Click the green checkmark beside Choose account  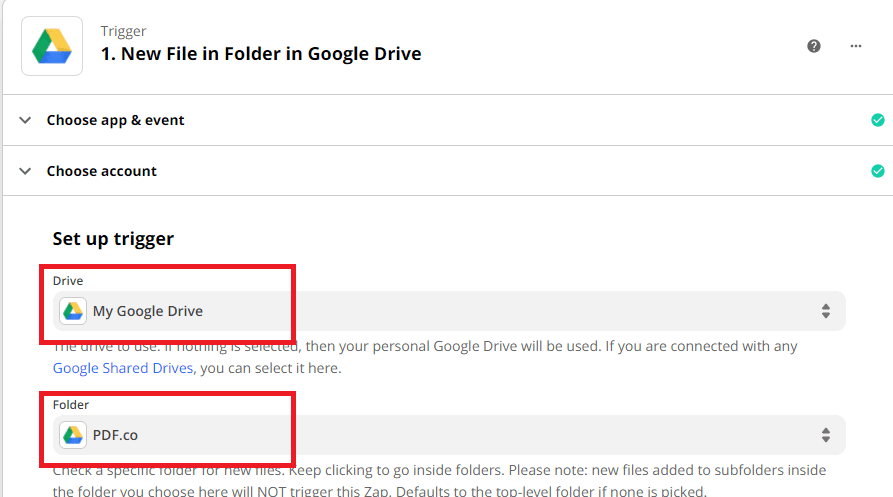[x=877, y=171]
